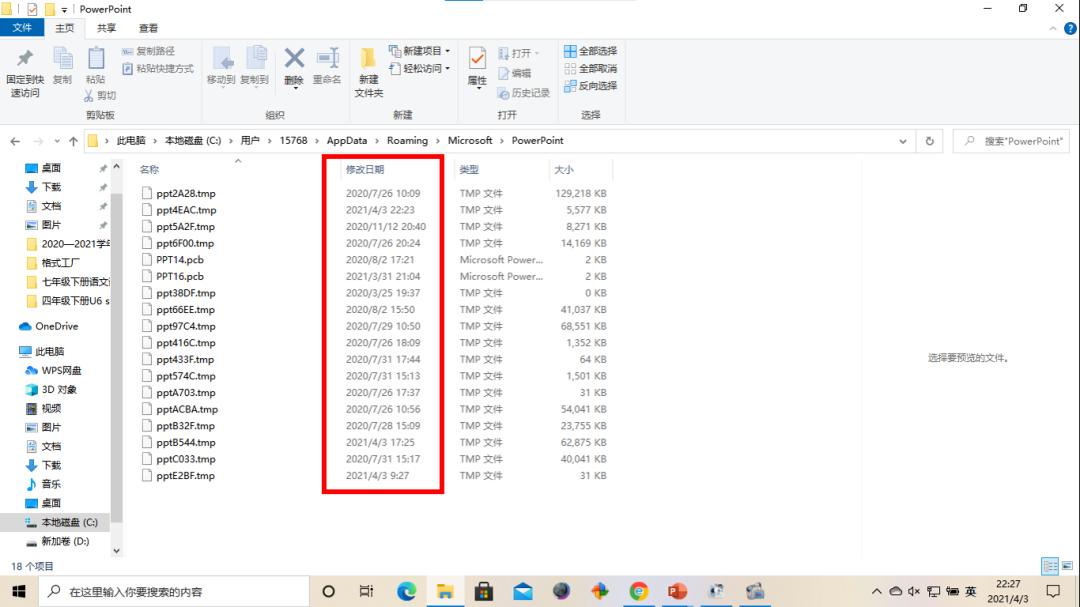Click Copy Path (复制路径)
This screenshot has width=1080, height=607.
[x=148, y=51]
